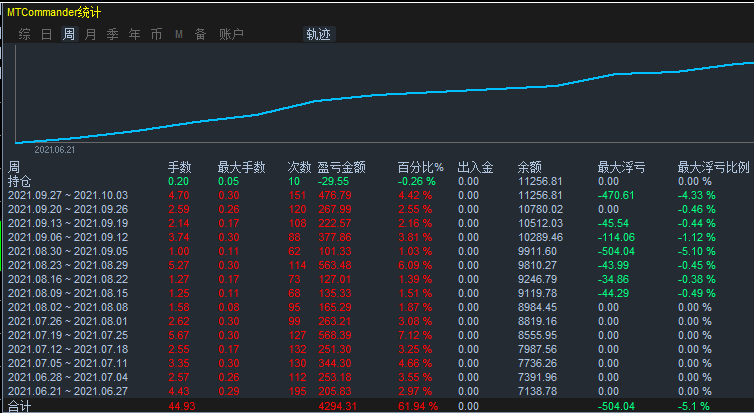Click the total profit value 4294.31
754x413 pixels.
[338, 406]
